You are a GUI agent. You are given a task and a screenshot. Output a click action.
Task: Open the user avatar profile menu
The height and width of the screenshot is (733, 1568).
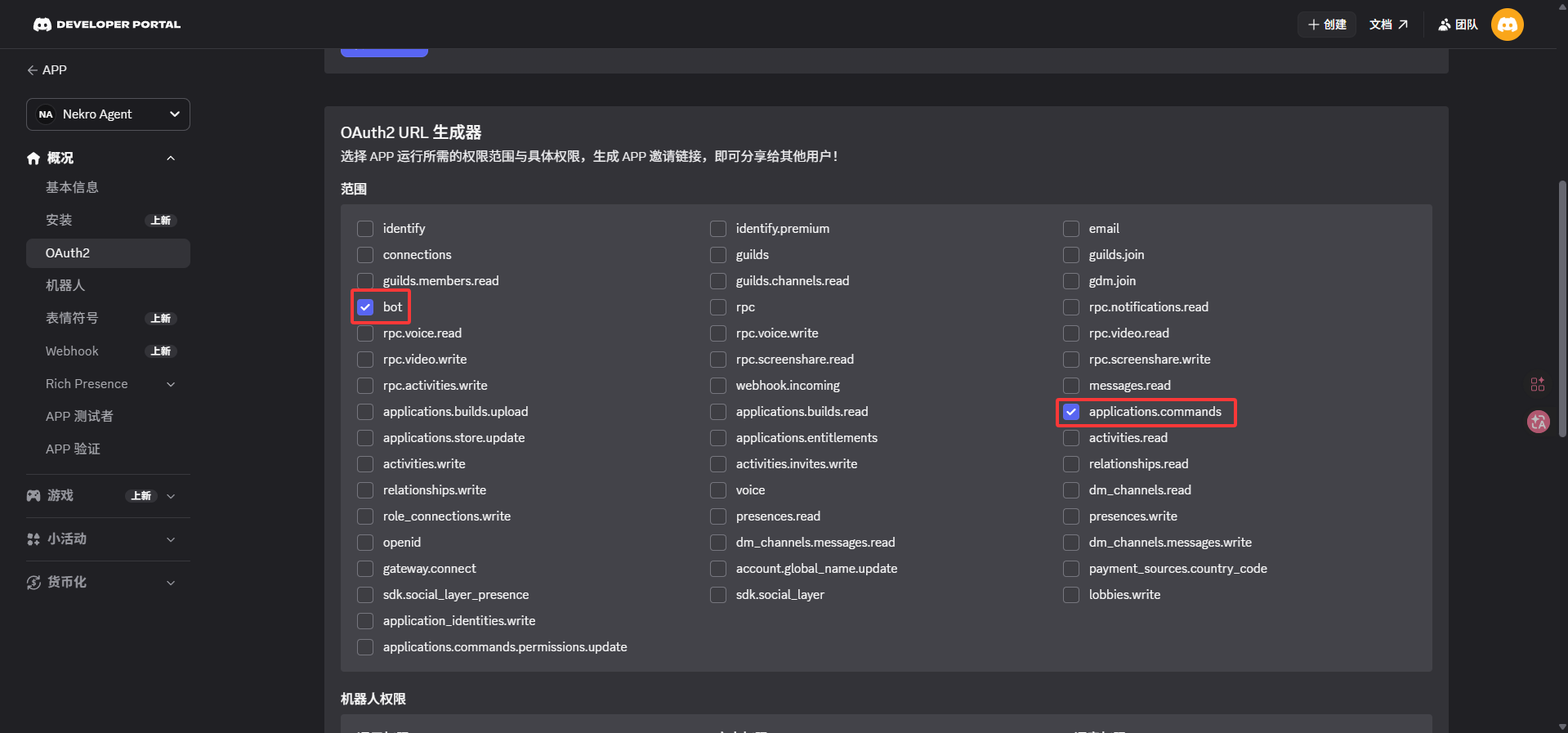click(1507, 25)
